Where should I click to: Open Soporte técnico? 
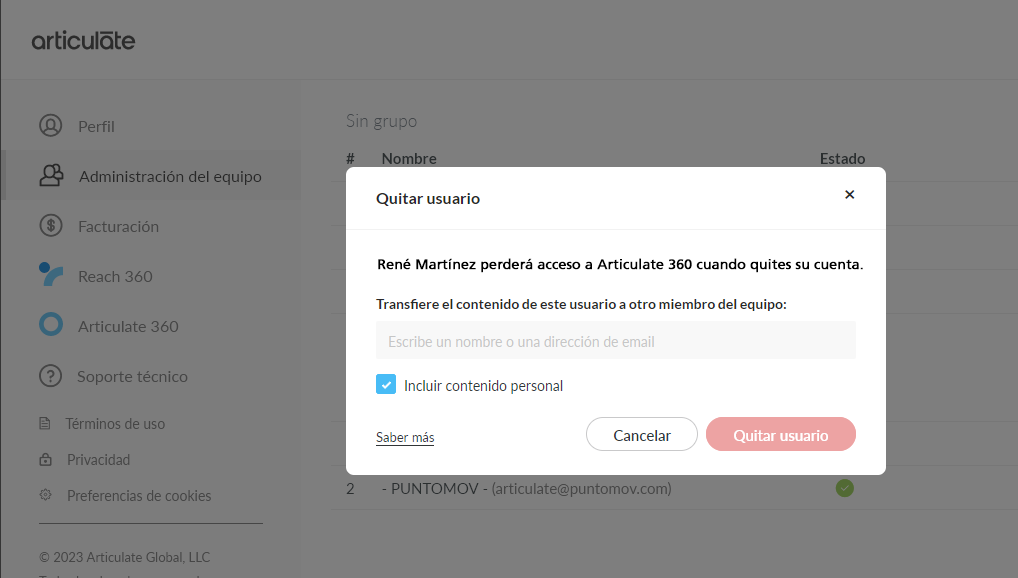[x=132, y=377]
